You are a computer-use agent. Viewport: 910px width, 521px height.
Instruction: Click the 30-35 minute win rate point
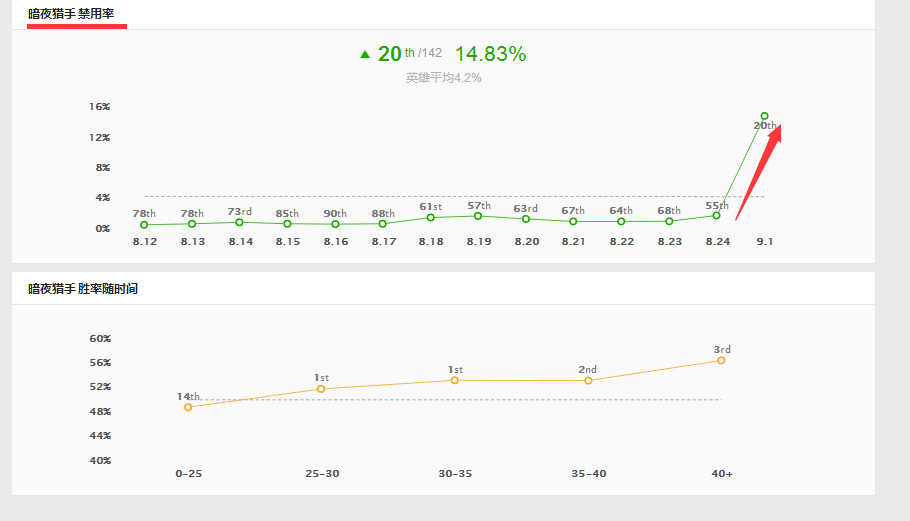coord(455,380)
